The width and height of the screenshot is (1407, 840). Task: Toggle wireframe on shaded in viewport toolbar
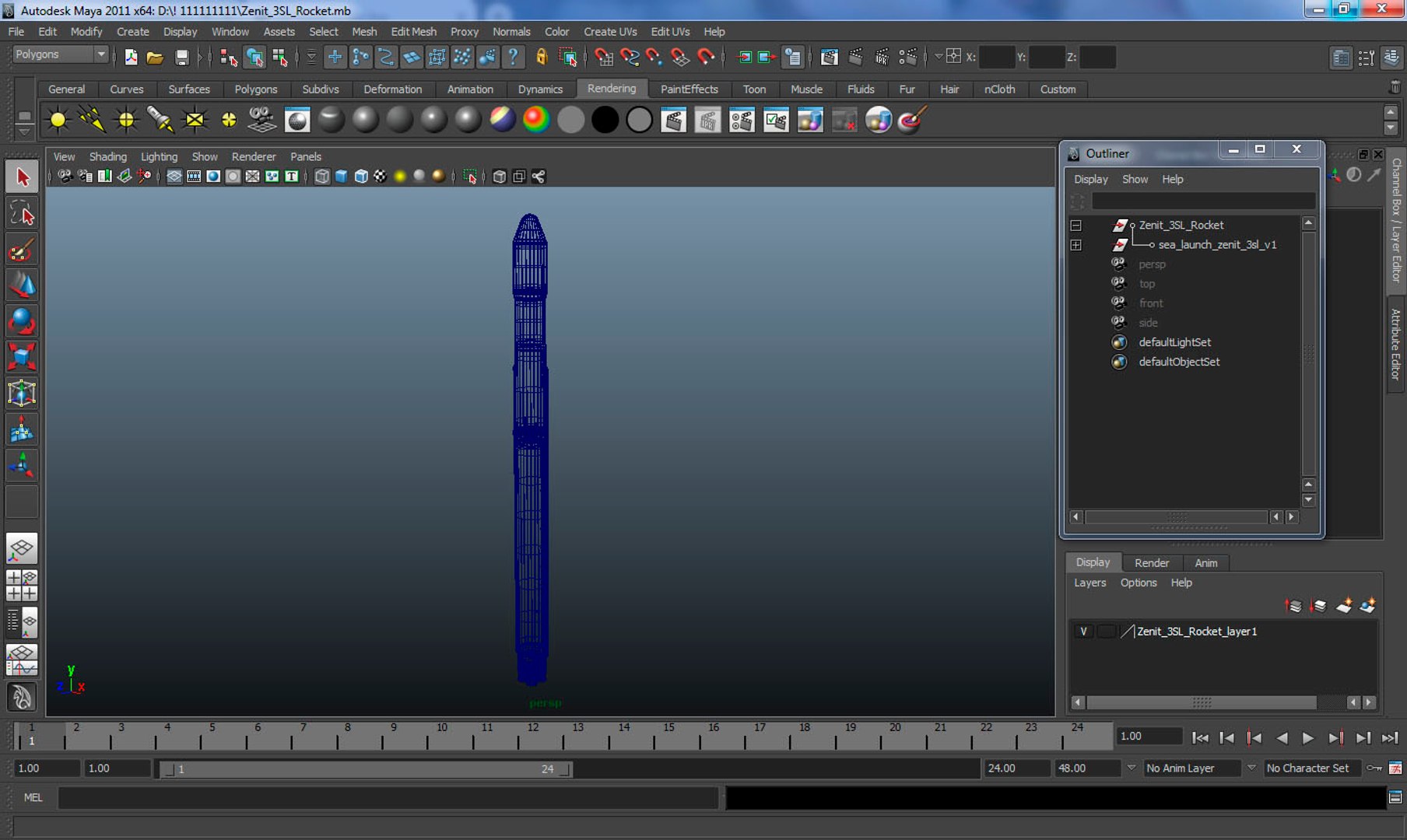(361, 177)
